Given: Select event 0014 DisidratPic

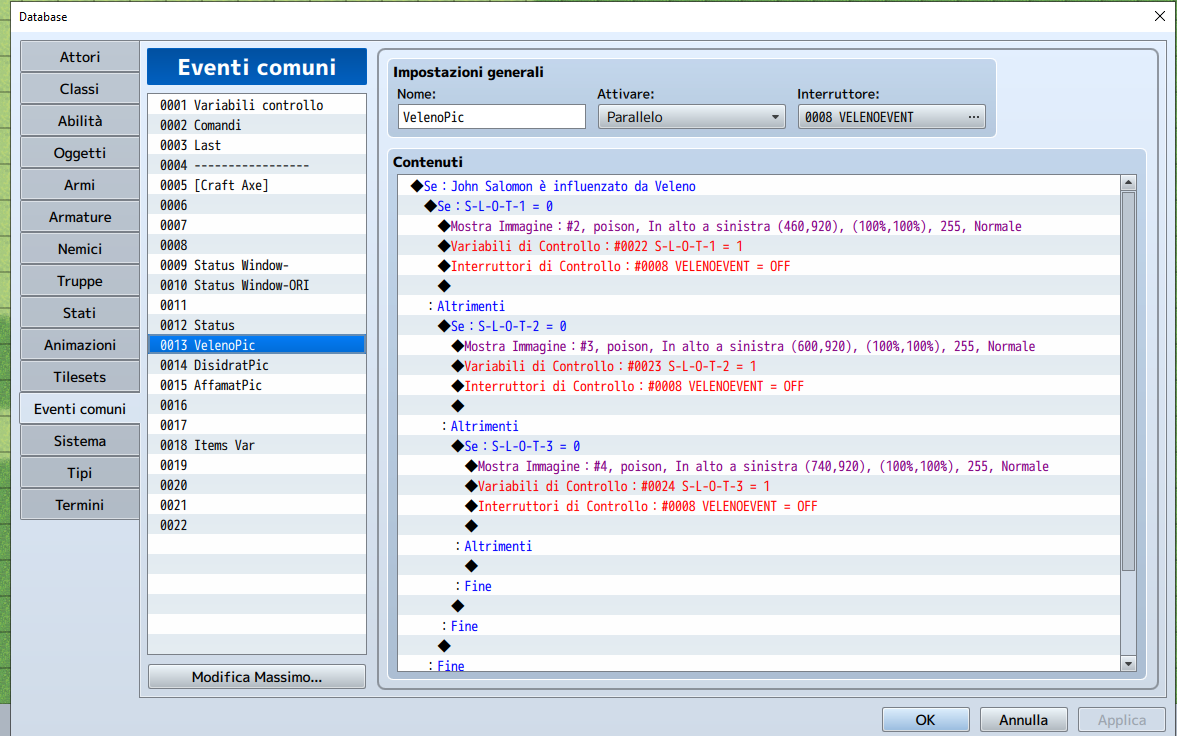Looking at the screenshot, I should click(257, 365).
